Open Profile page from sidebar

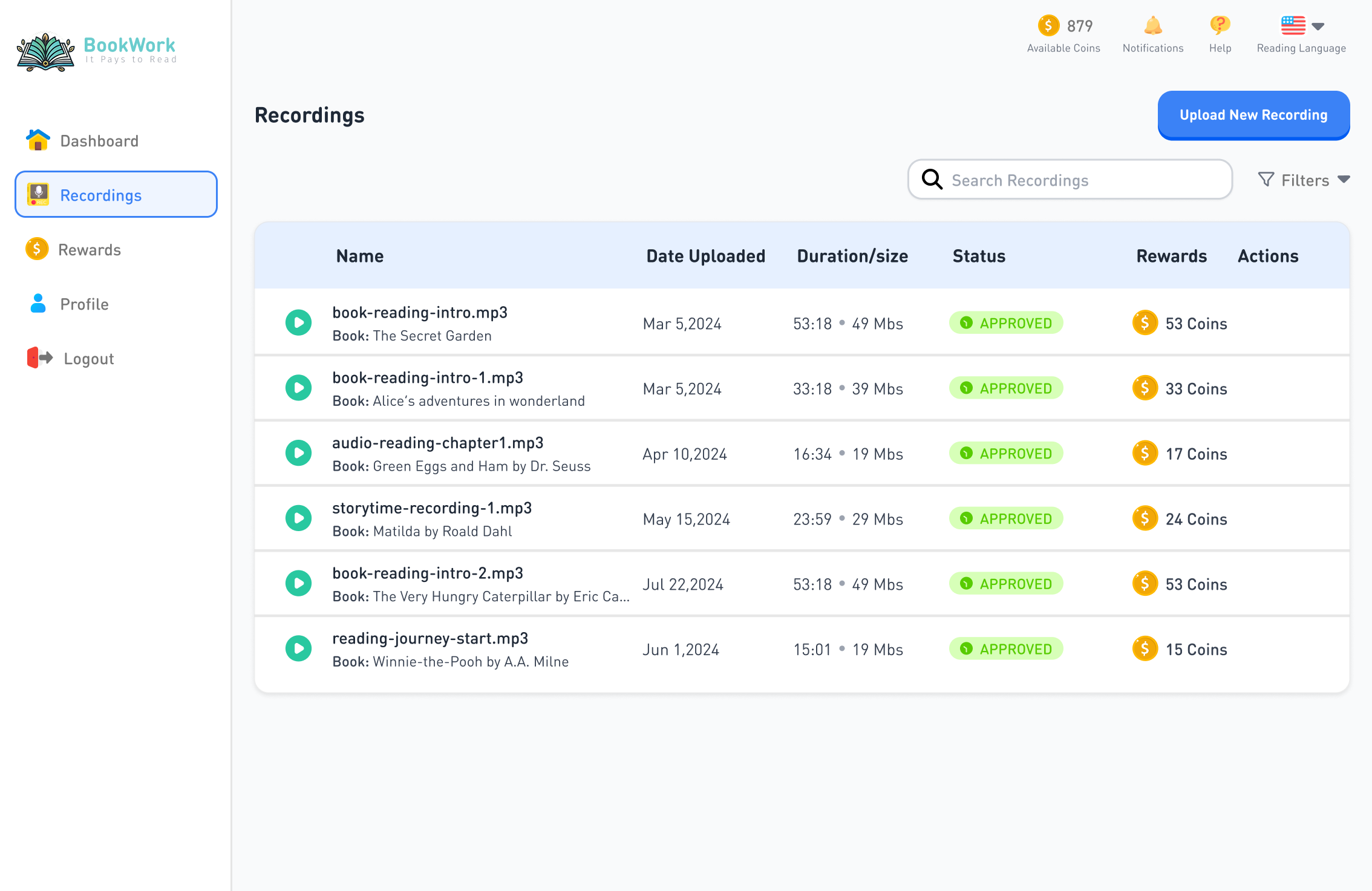tap(84, 304)
